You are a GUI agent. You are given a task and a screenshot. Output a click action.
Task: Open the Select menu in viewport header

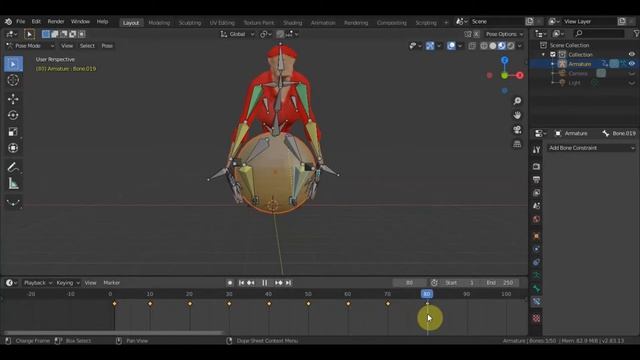87,46
